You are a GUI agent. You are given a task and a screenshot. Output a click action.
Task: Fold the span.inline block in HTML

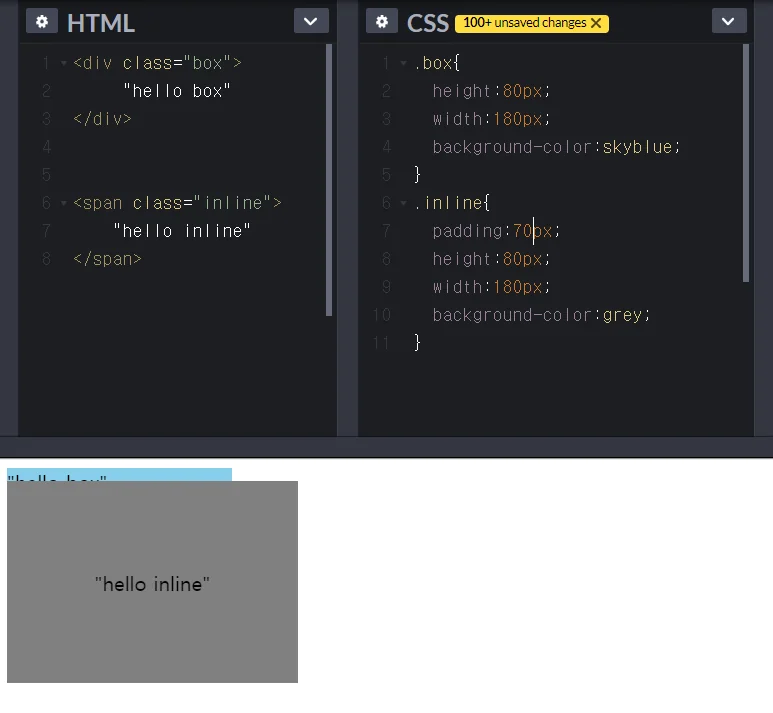(x=64, y=204)
